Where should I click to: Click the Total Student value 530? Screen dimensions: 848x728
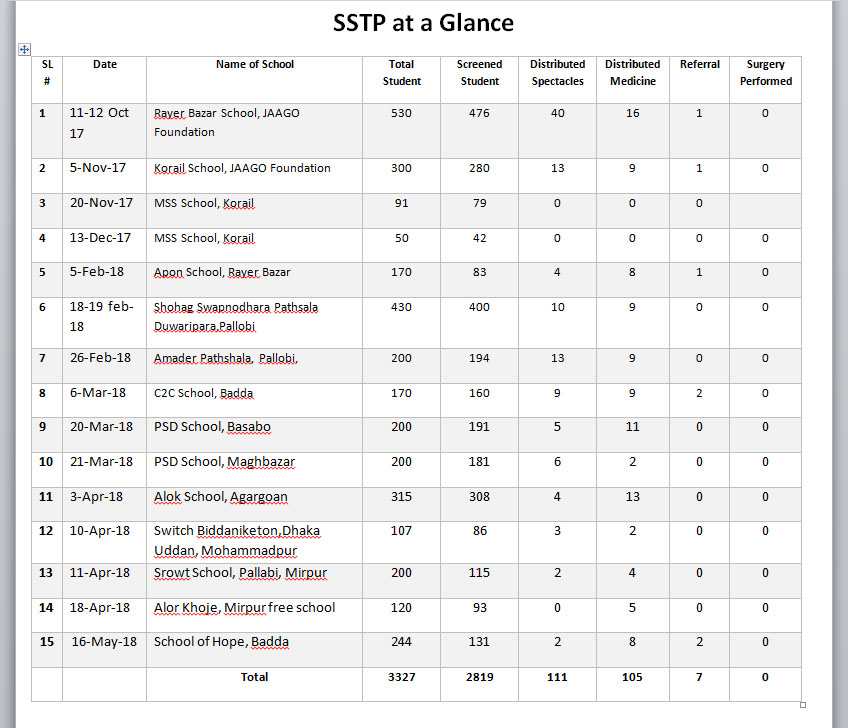[x=401, y=113]
